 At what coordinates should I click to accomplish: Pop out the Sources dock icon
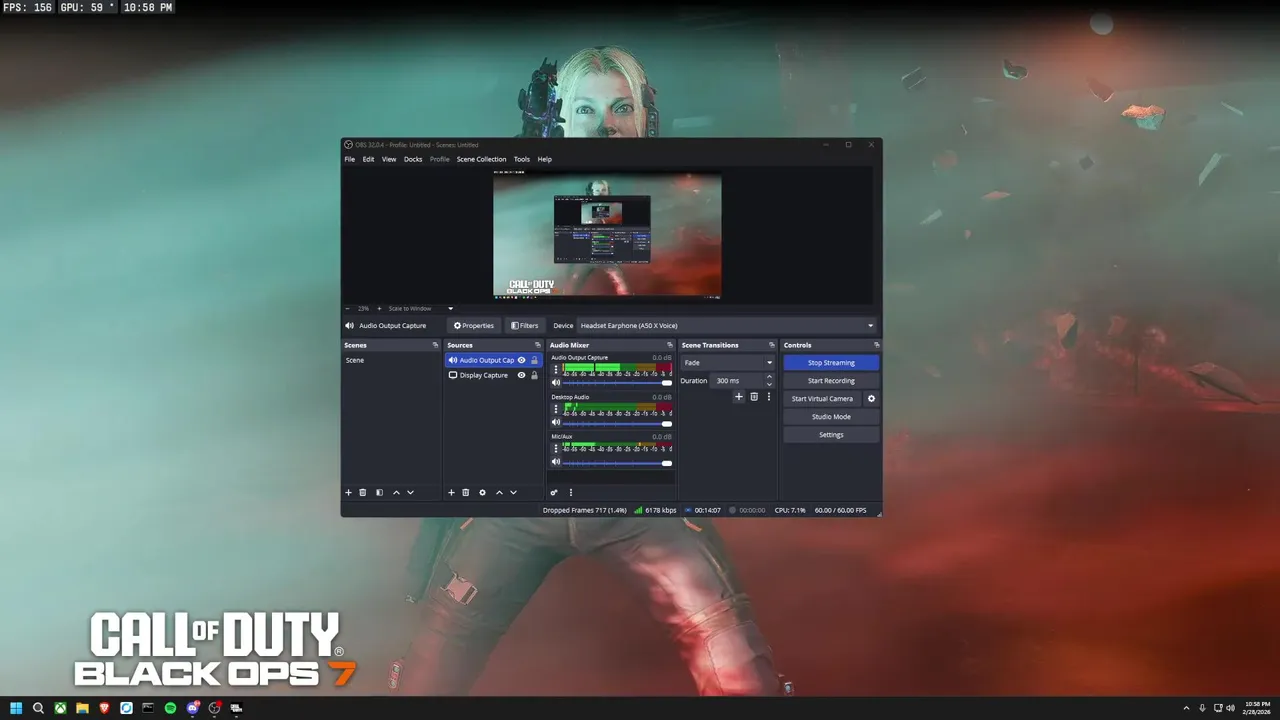point(538,345)
